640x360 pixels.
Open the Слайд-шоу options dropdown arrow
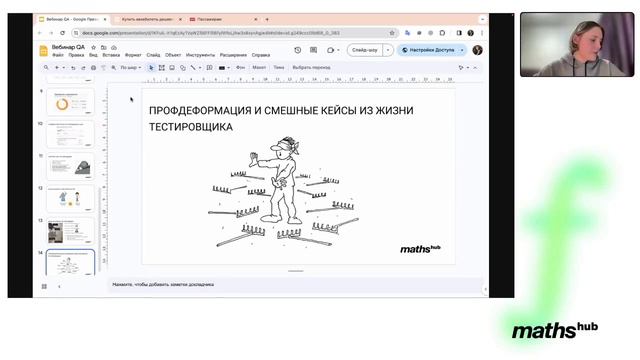pos(388,50)
